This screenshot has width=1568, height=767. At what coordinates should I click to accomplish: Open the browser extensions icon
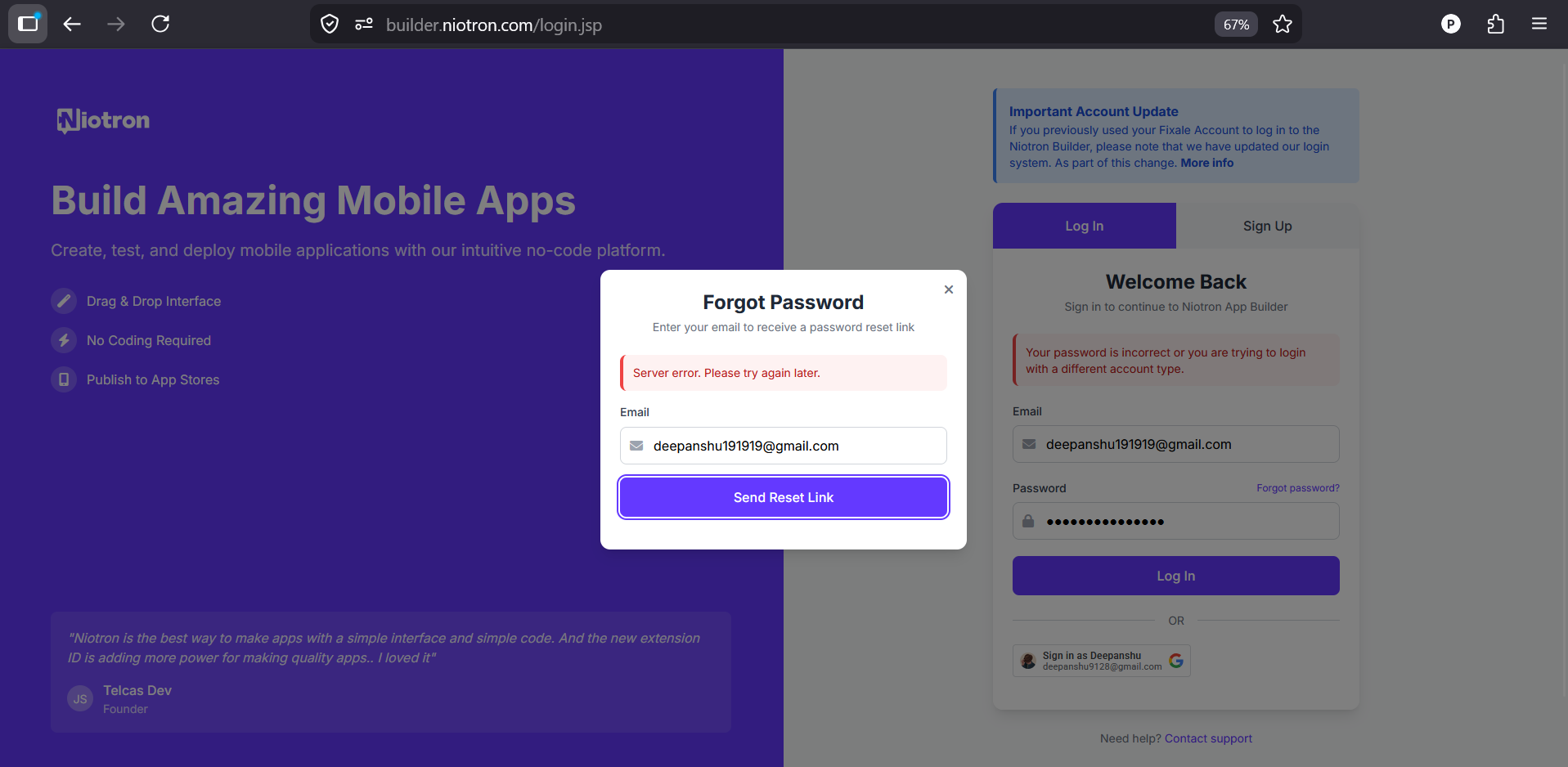[x=1495, y=25]
